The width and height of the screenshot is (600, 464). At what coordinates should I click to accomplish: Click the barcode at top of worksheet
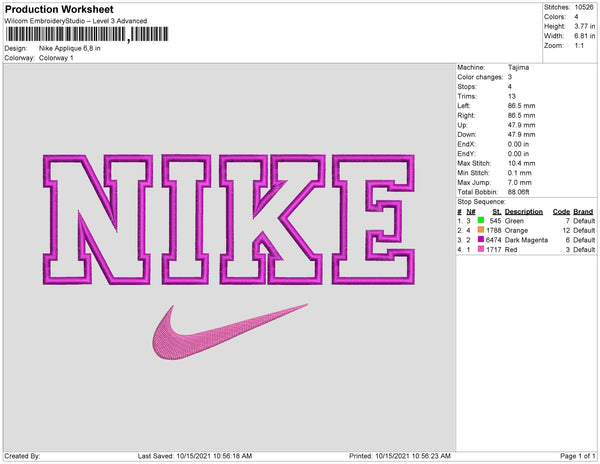pyautogui.click(x=87, y=34)
